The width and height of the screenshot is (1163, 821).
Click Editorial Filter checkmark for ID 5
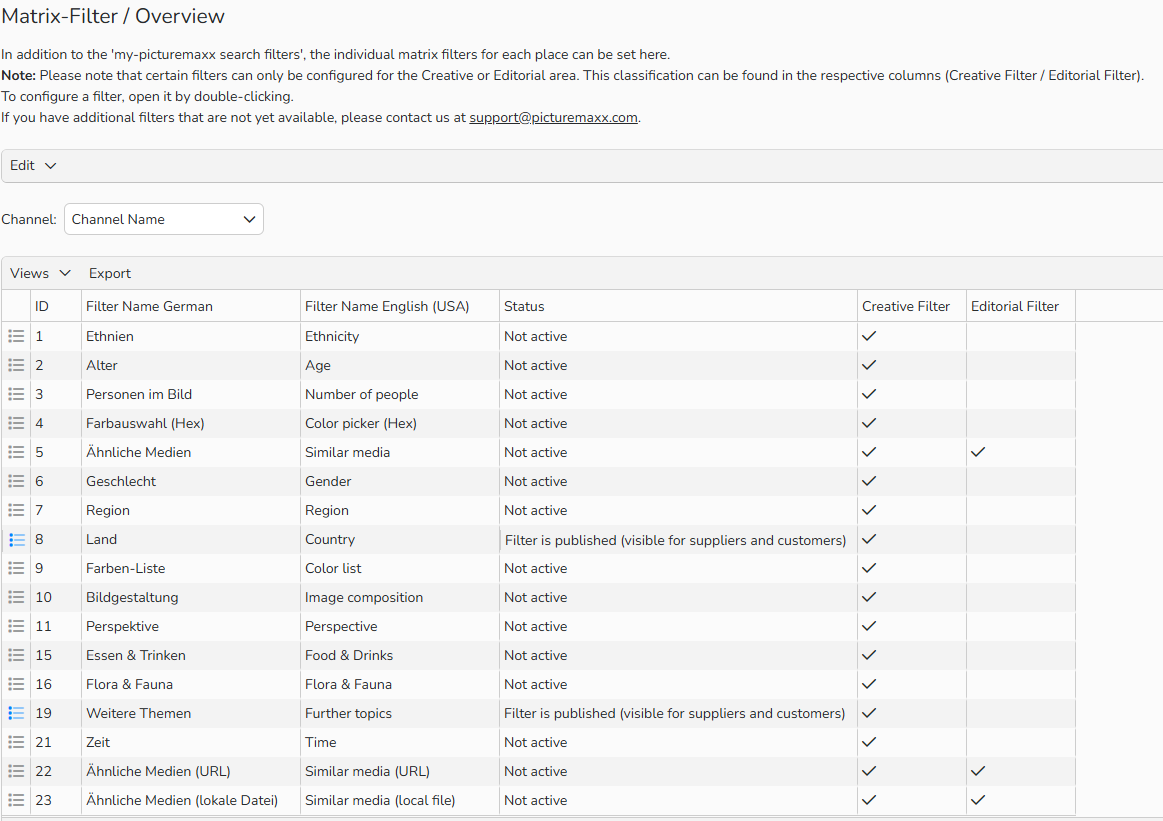point(978,452)
